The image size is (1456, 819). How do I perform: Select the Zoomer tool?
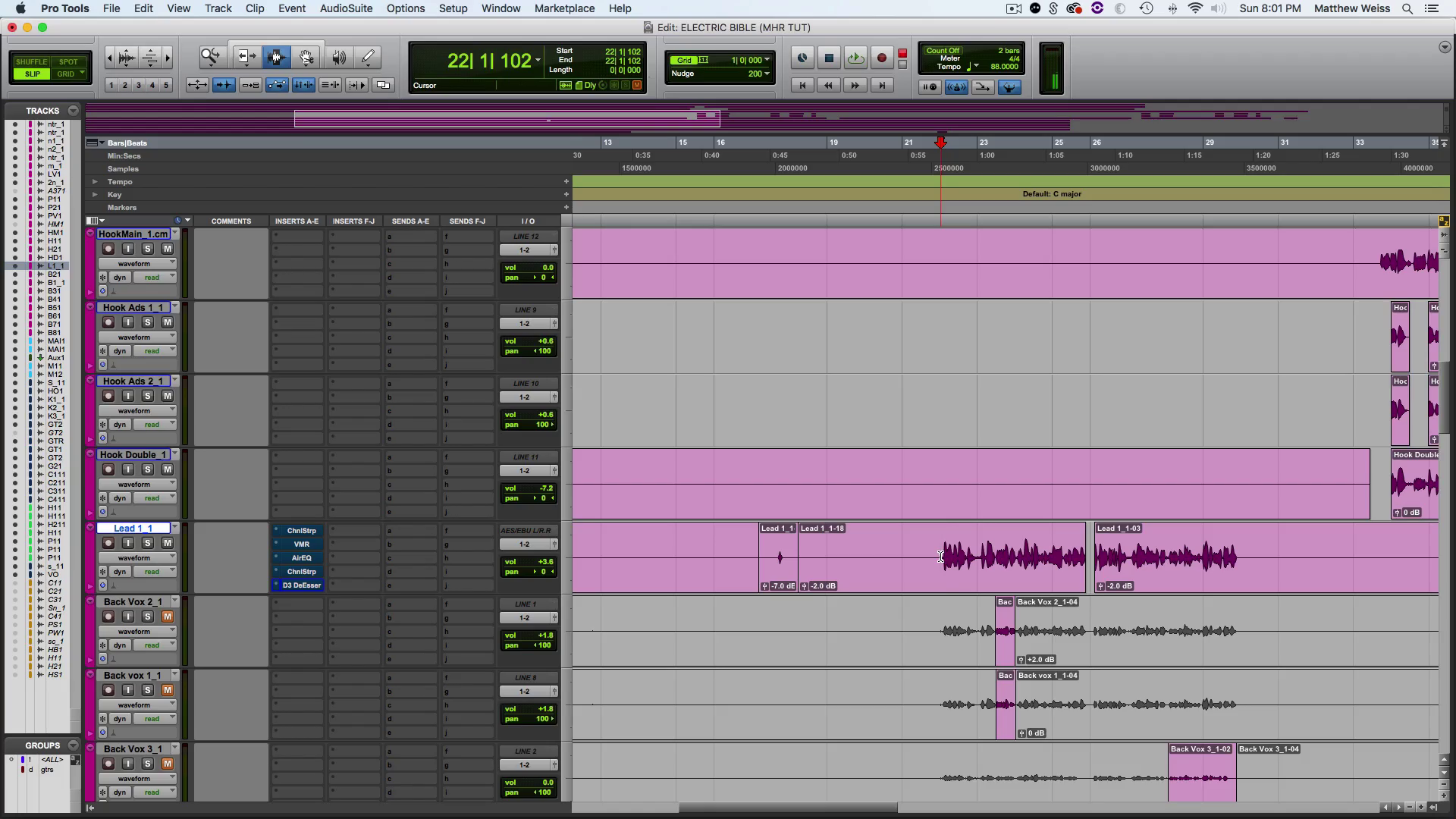pyautogui.click(x=210, y=58)
